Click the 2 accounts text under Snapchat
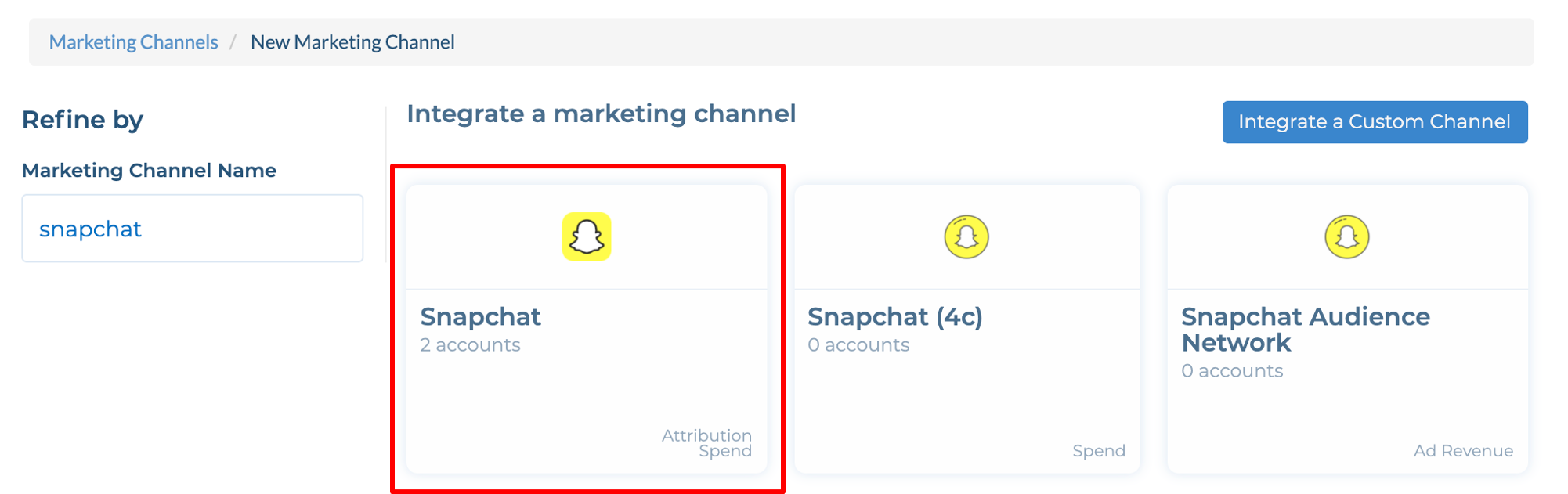This screenshot has width=1568, height=494. 470,345
